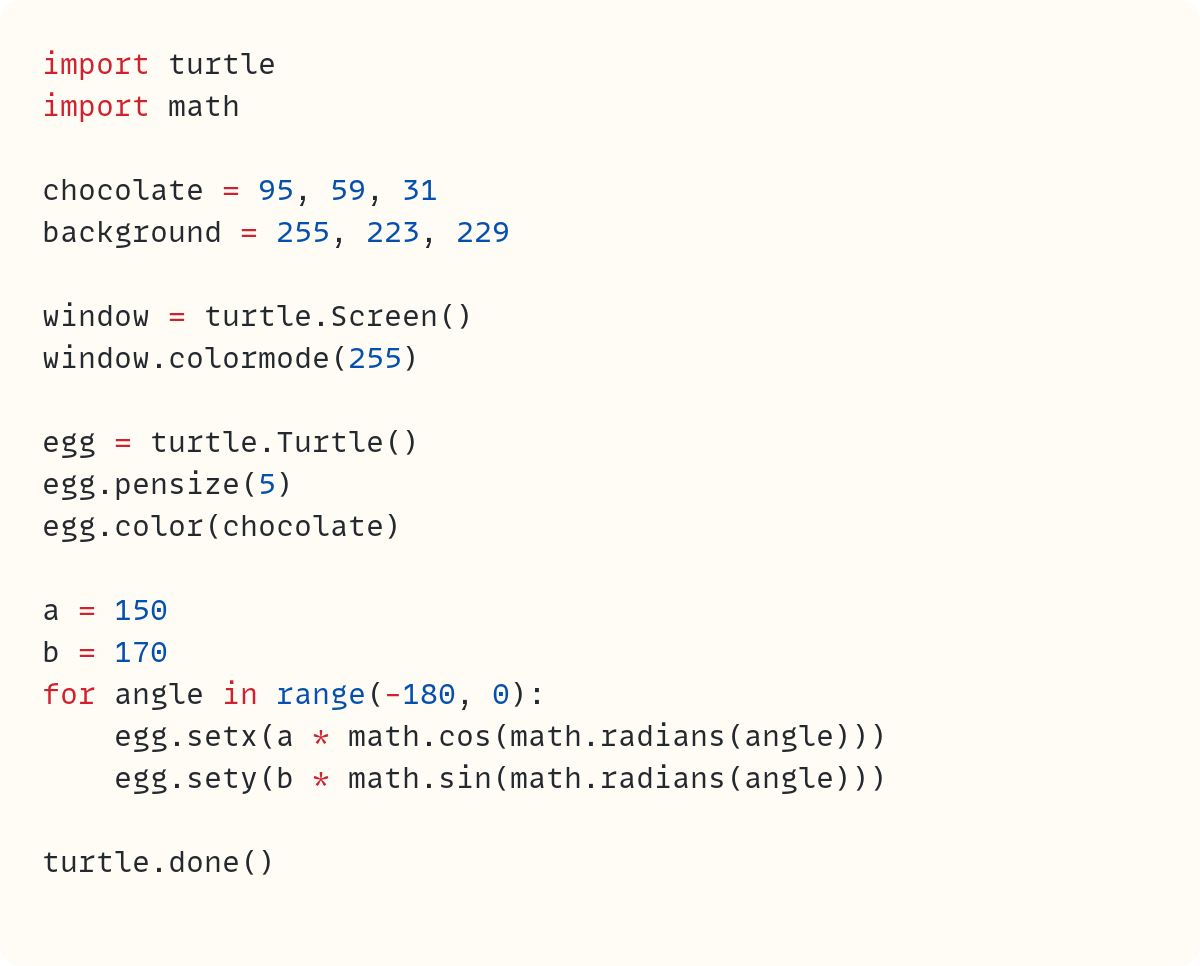Click turtle.Screen() call
Viewport: 1200px width, 966px height.
pos(338,316)
